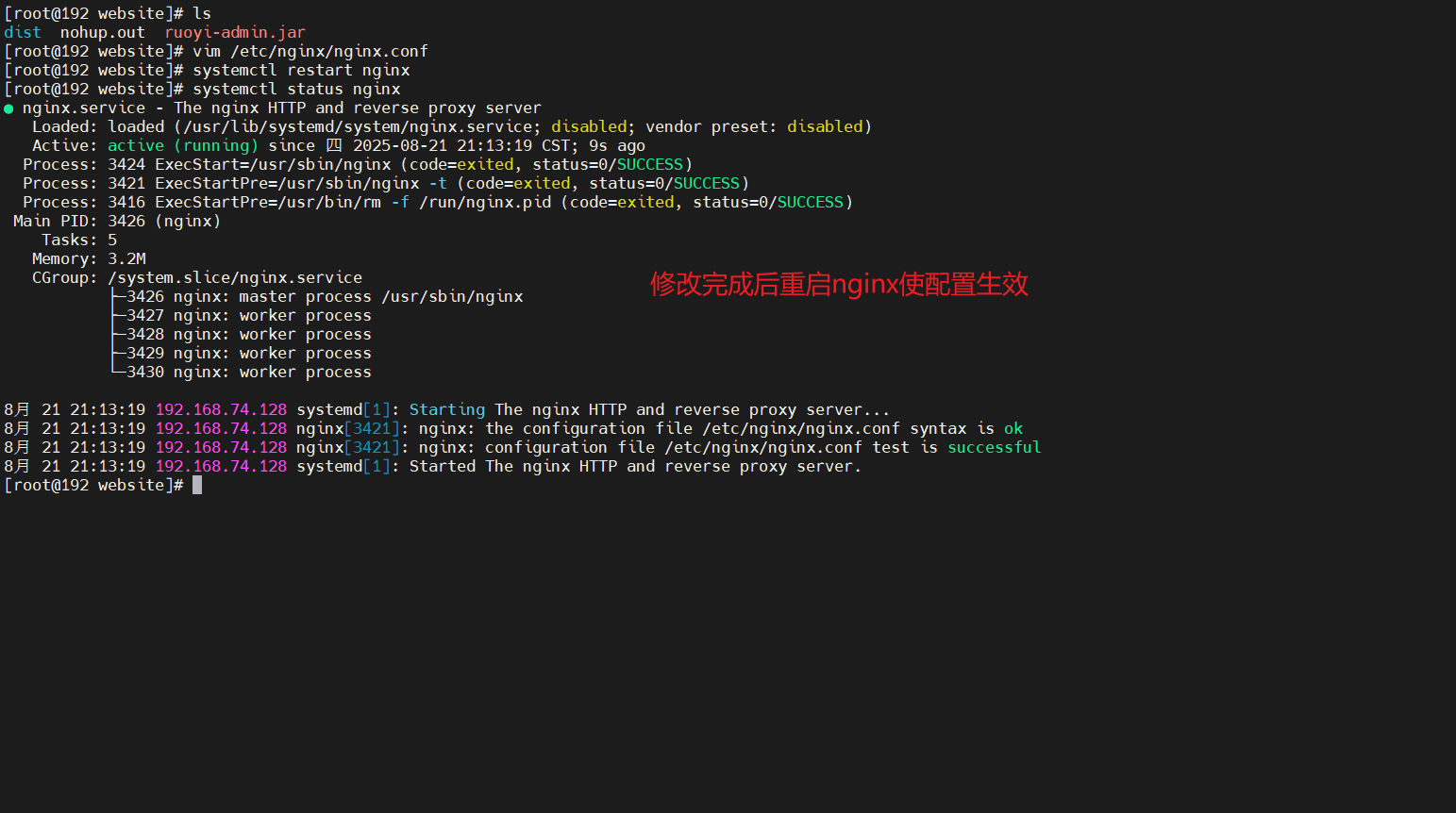1456x813 pixels.
Task: Click the Process 3421 ExecStartPre line
Action: click(x=386, y=183)
